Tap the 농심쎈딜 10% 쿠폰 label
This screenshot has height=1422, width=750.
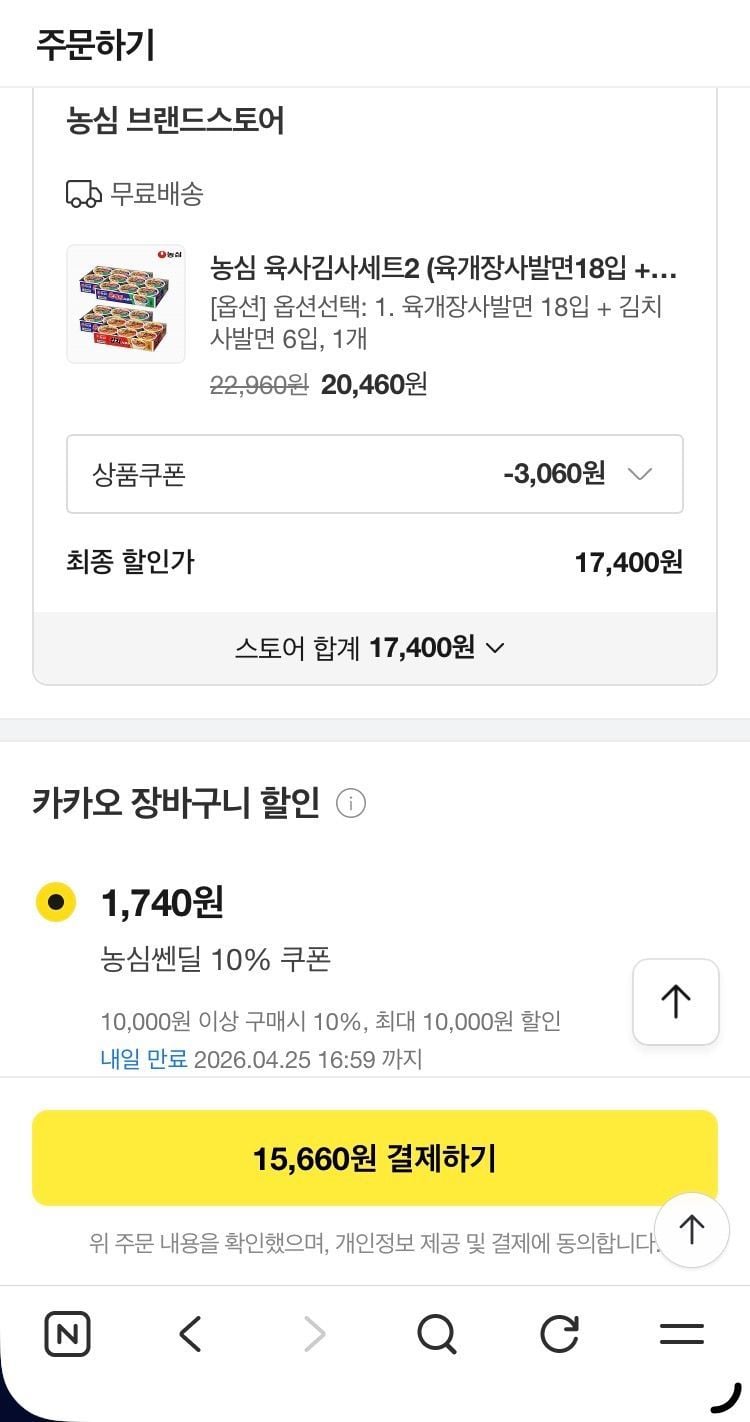(x=215, y=960)
